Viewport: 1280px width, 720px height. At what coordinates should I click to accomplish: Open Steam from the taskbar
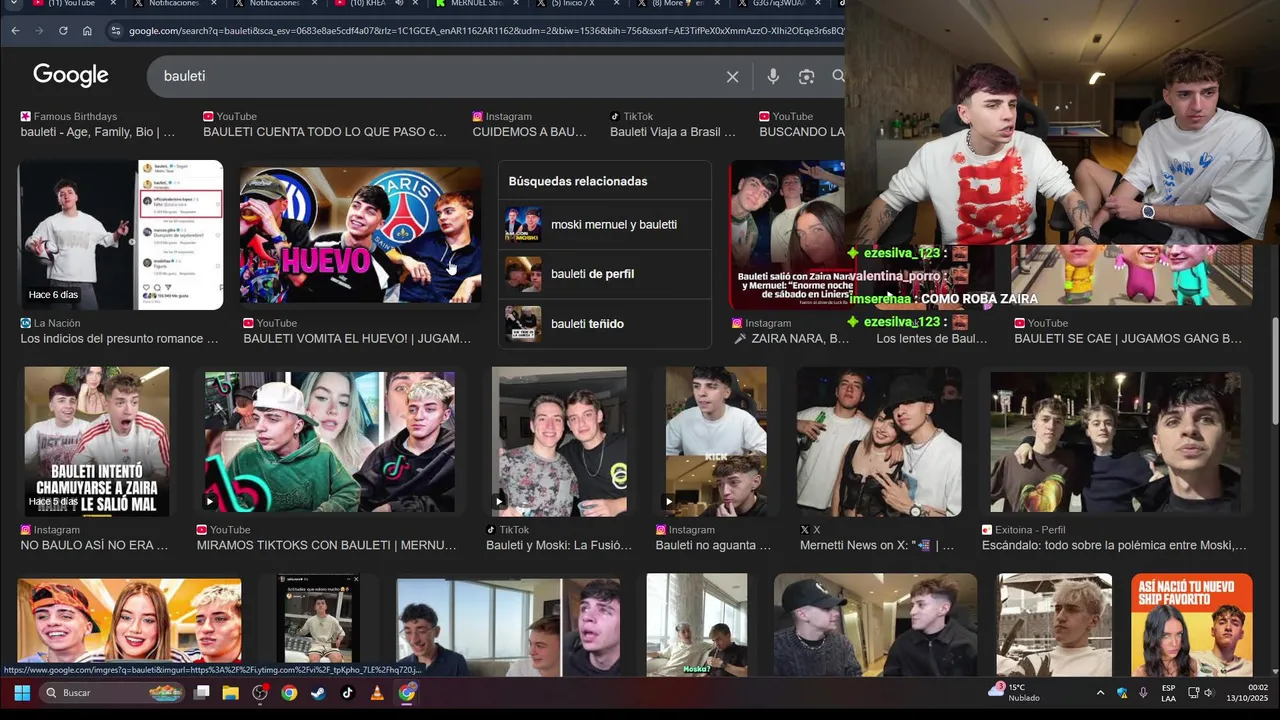click(318, 692)
